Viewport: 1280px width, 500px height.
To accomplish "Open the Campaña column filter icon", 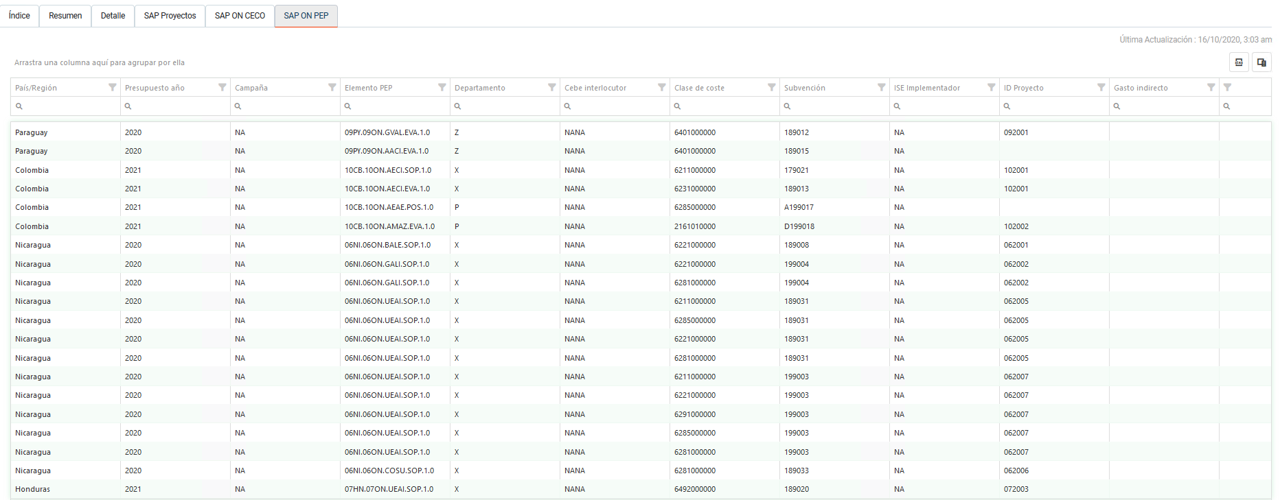I will tap(332, 88).
